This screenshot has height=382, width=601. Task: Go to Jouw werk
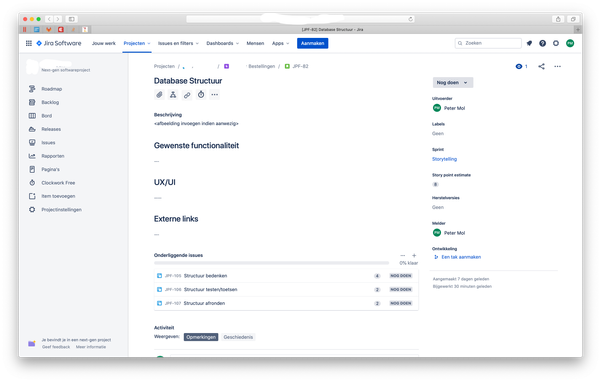point(103,43)
